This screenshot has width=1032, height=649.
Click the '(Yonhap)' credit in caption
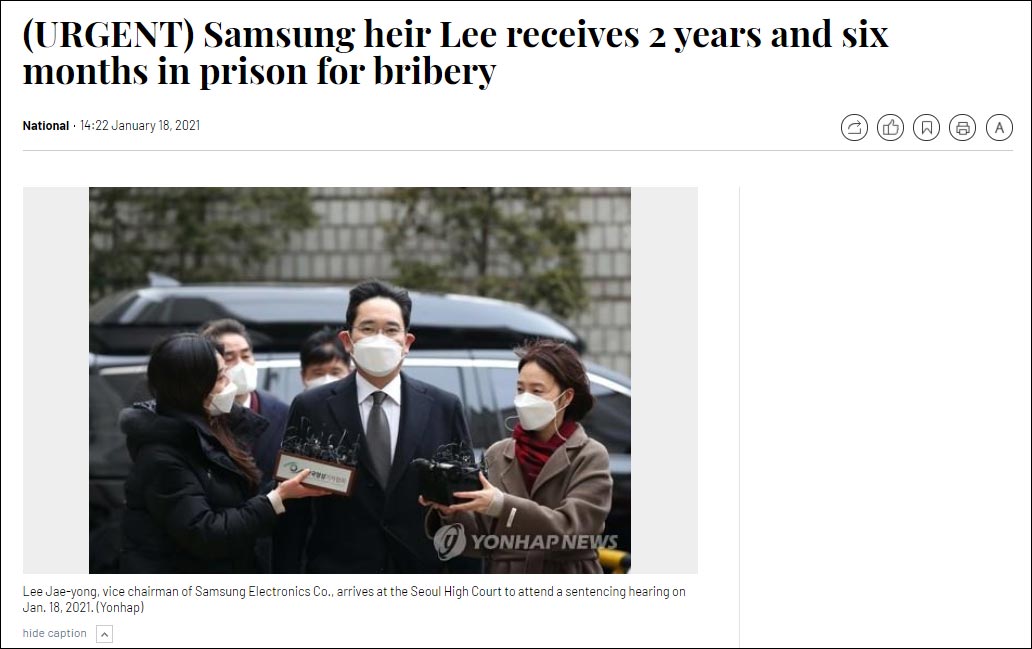click(x=120, y=607)
